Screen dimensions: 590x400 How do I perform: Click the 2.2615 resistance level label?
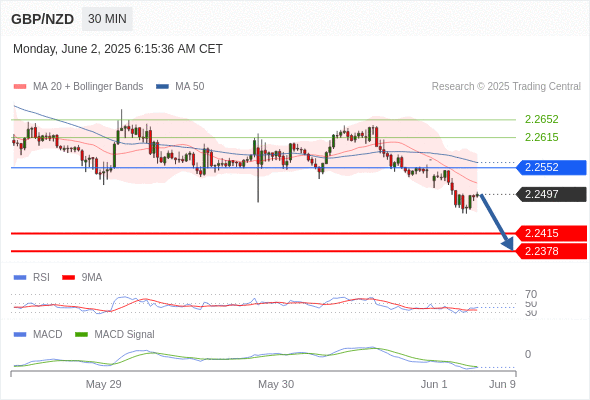click(x=541, y=137)
